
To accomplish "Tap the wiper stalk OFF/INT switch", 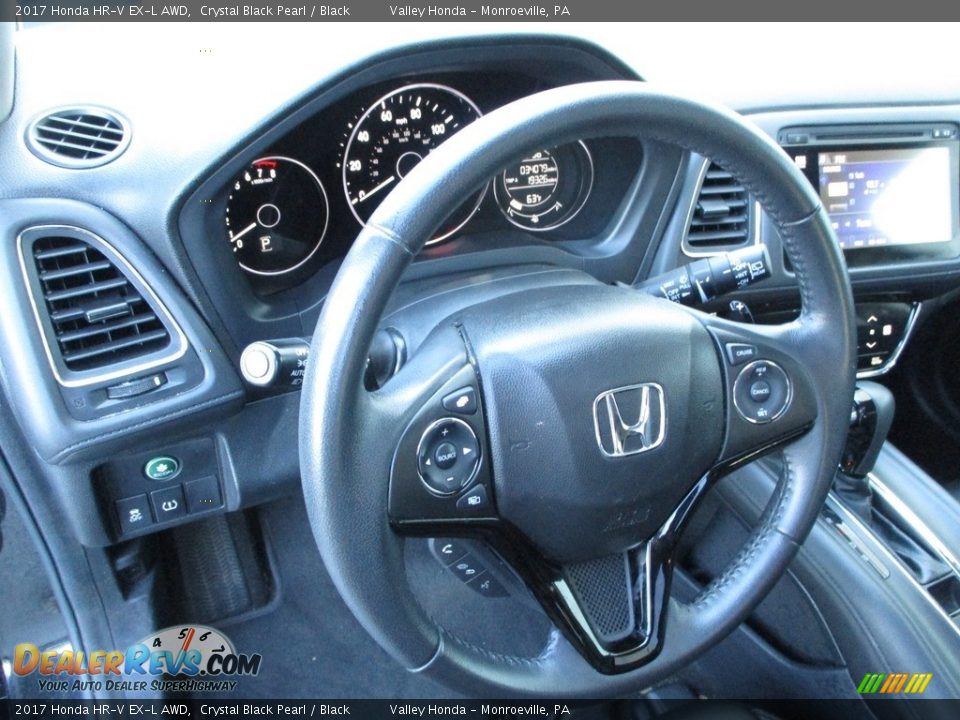I will click(x=743, y=270).
